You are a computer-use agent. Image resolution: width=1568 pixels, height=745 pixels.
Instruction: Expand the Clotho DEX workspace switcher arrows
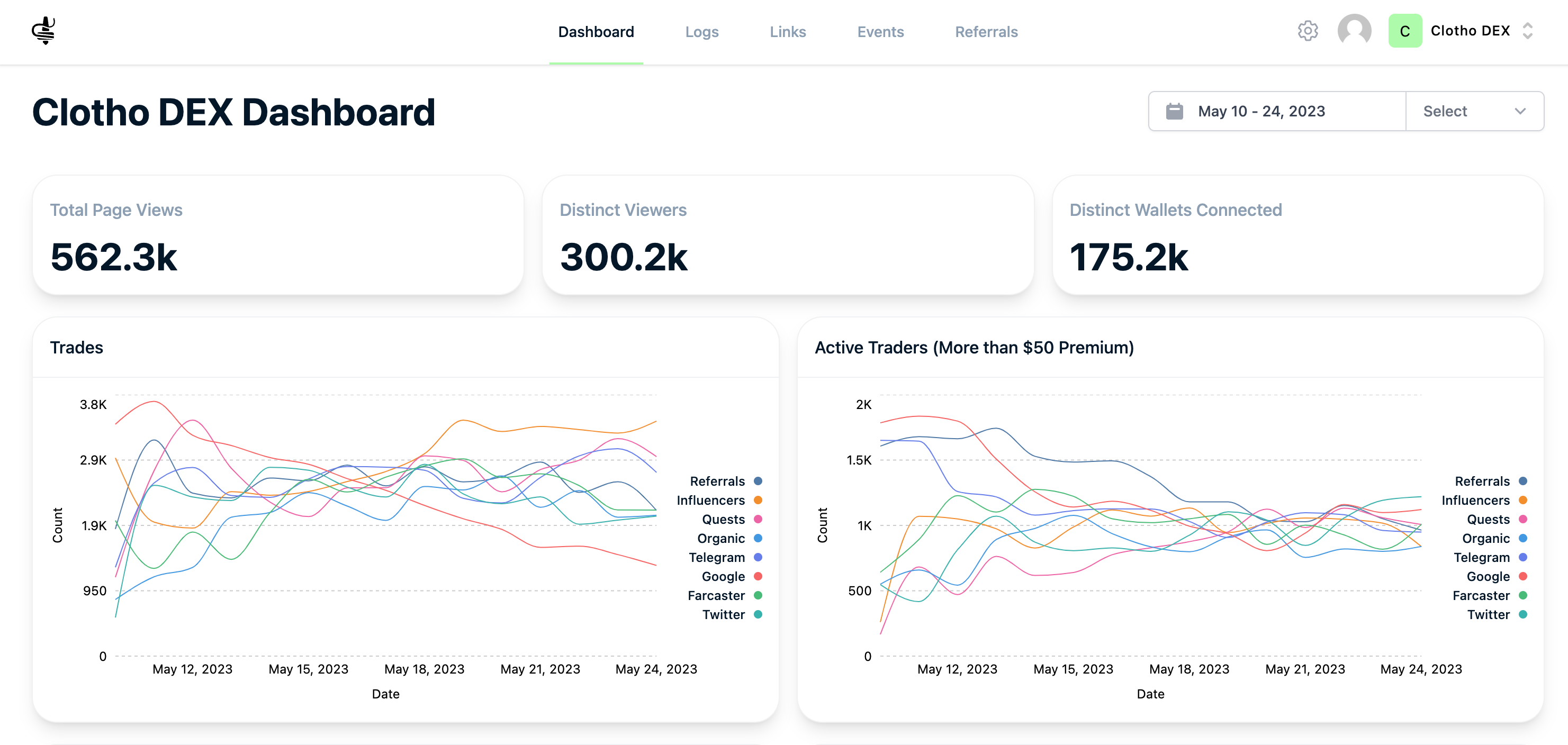[x=1527, y=31]
